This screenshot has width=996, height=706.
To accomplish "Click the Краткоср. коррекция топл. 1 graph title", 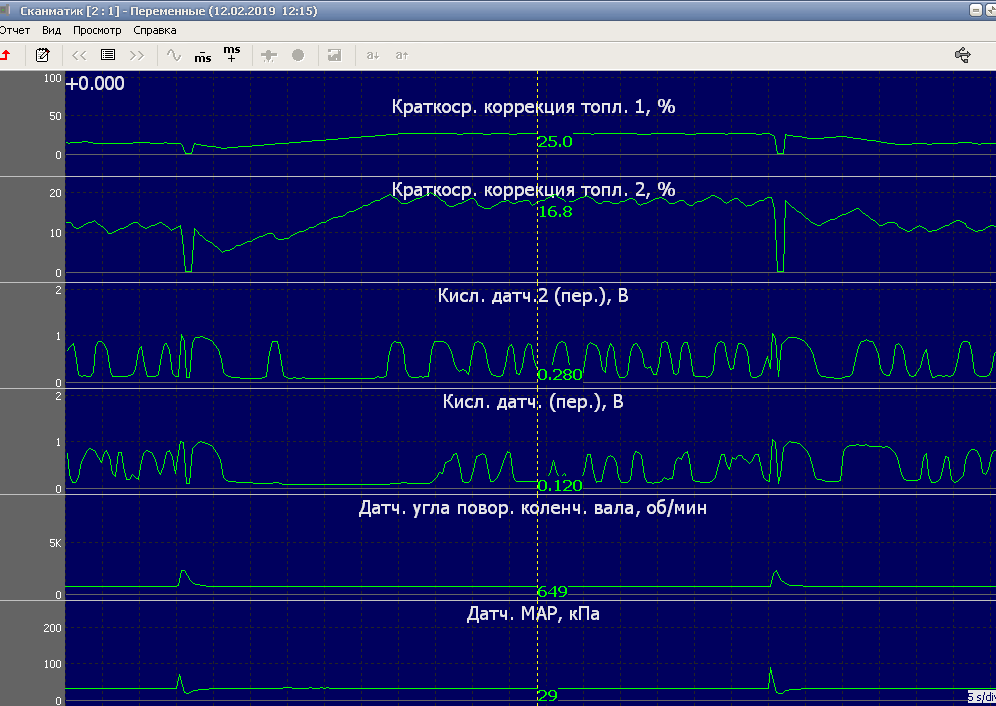I will [x=533, y=107].
